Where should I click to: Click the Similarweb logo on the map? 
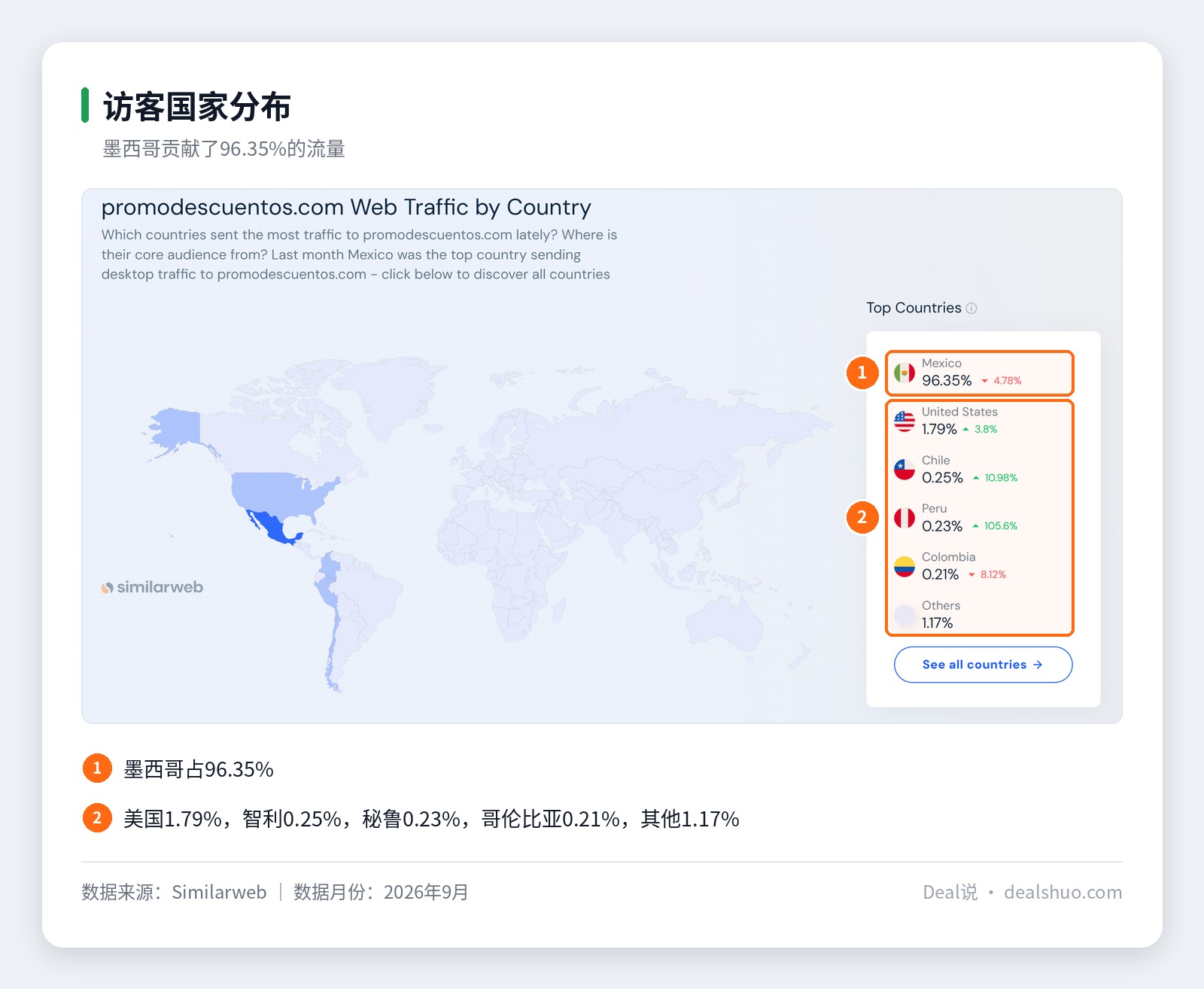point(153,587)
